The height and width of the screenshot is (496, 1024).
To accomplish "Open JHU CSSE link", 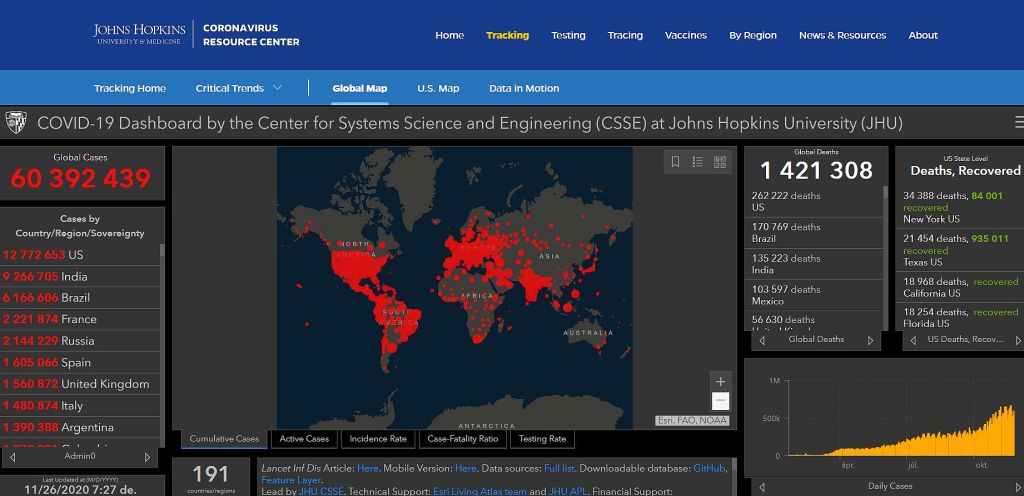I will pyautogui.click(x=321, y=491).
